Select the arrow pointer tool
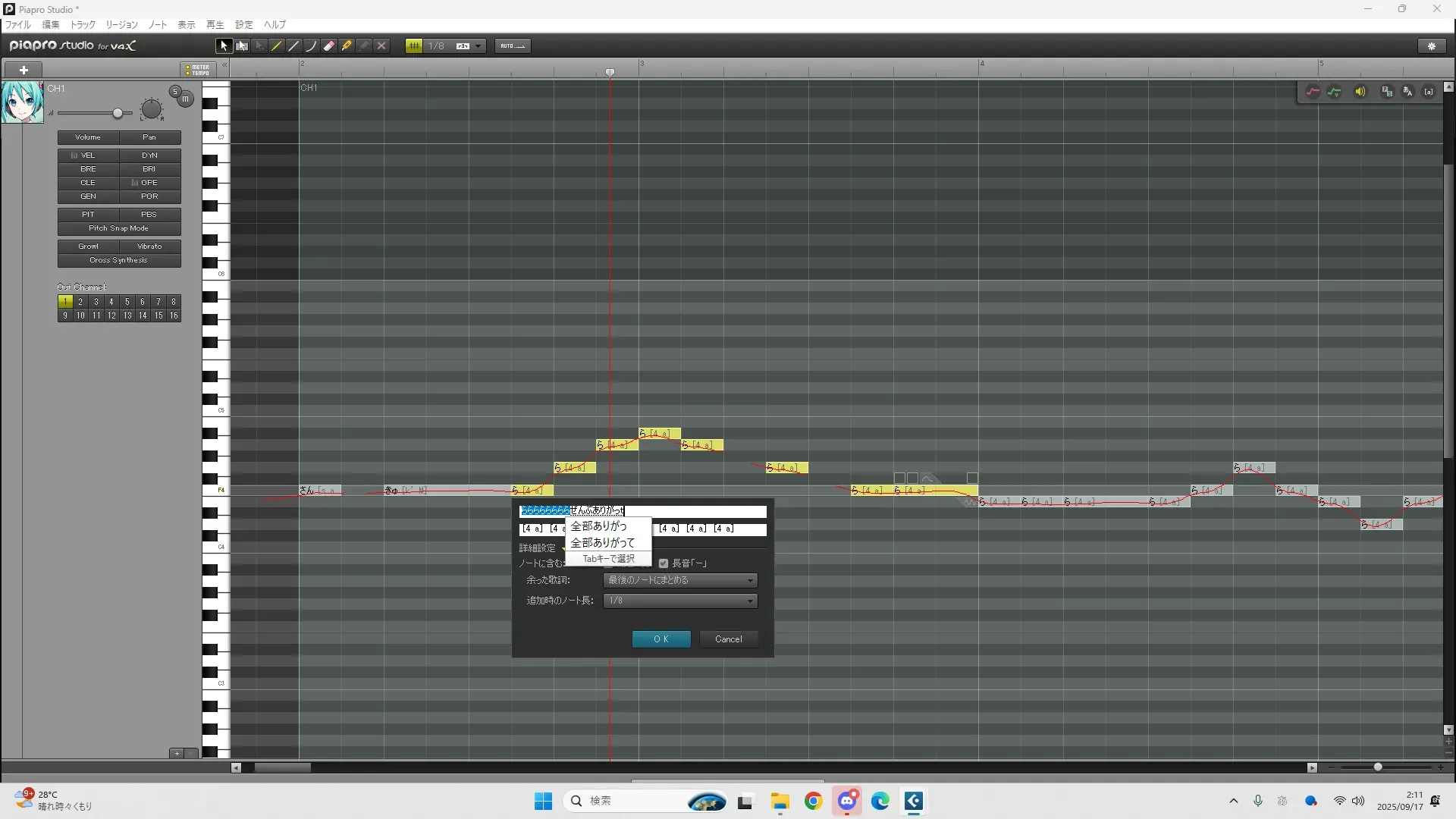 (224, 46)
